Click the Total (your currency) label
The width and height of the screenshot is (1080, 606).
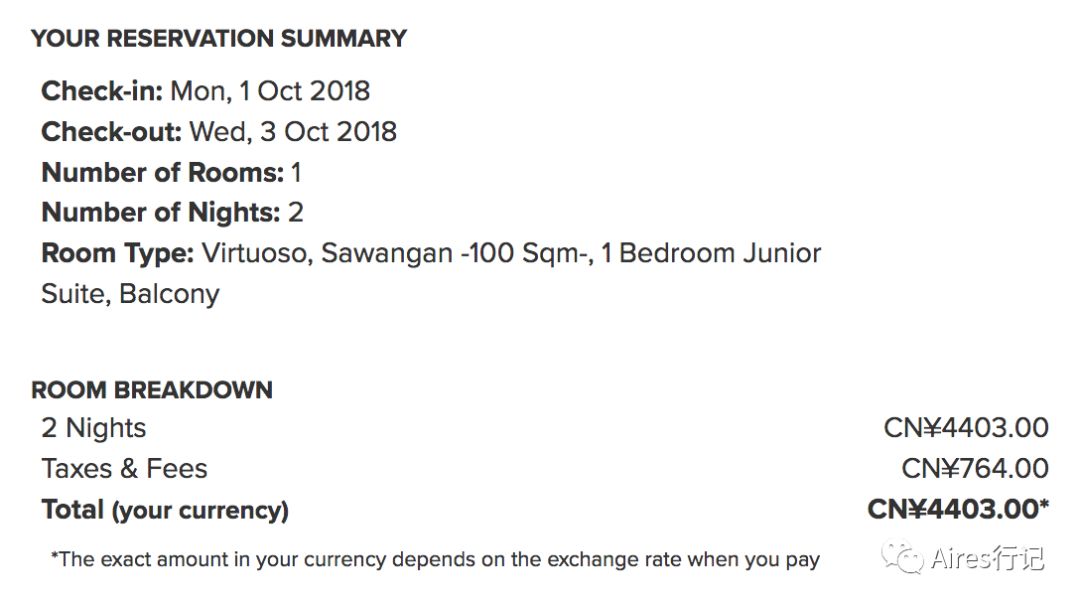[x=165, y=510]
